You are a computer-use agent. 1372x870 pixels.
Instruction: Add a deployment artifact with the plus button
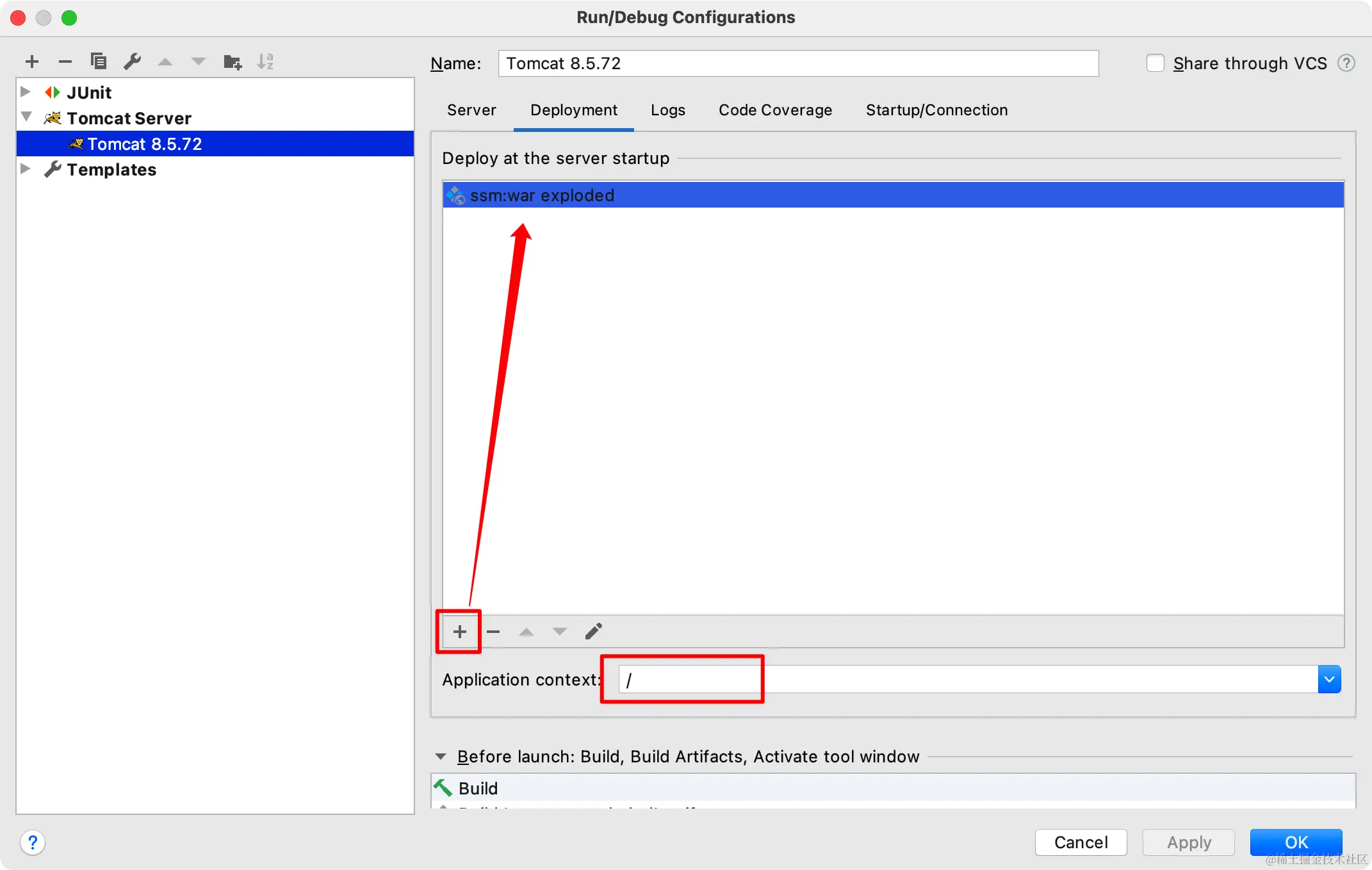[459, 632]
